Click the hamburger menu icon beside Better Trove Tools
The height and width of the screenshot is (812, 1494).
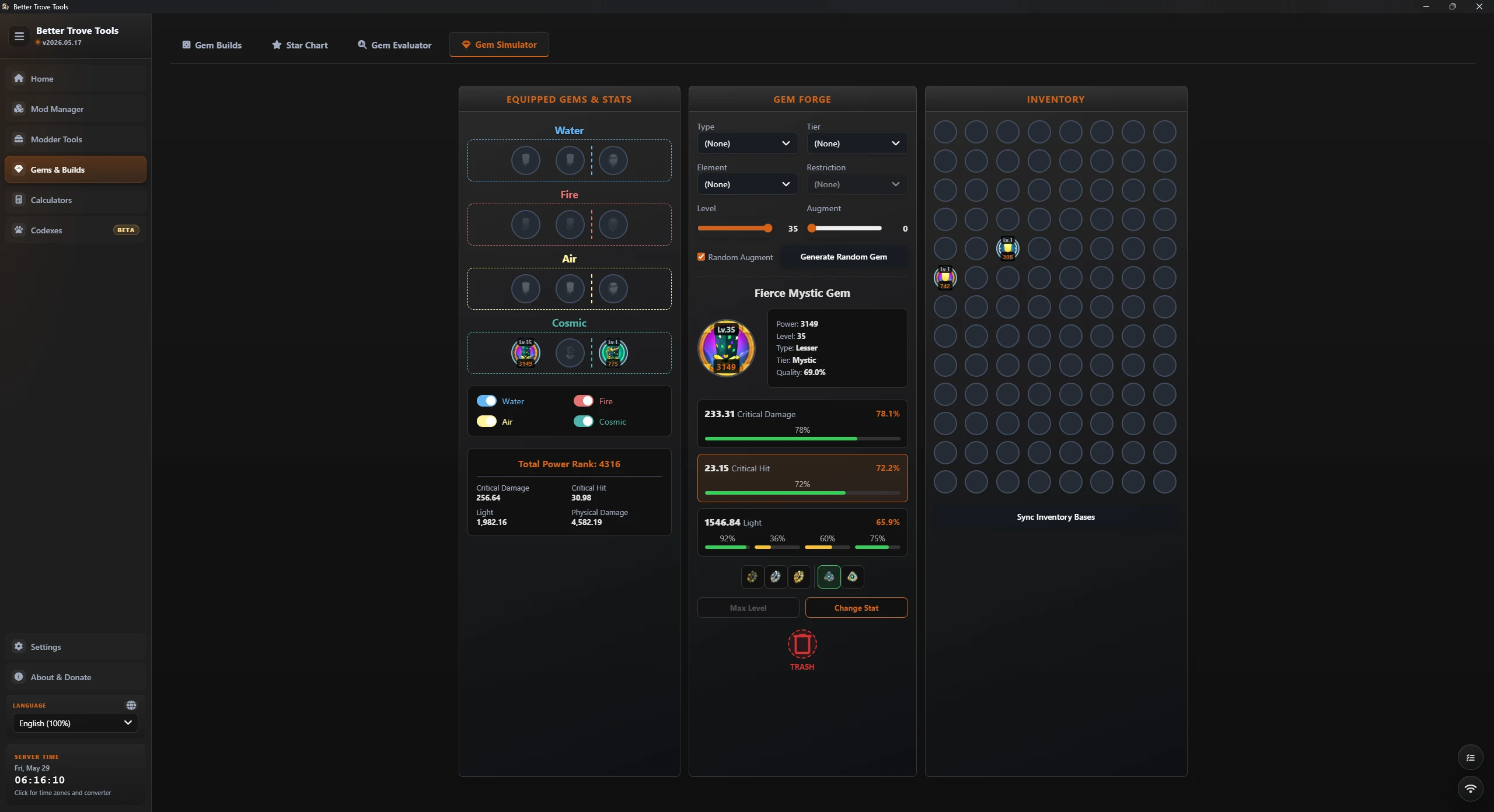tap(19, 36)
